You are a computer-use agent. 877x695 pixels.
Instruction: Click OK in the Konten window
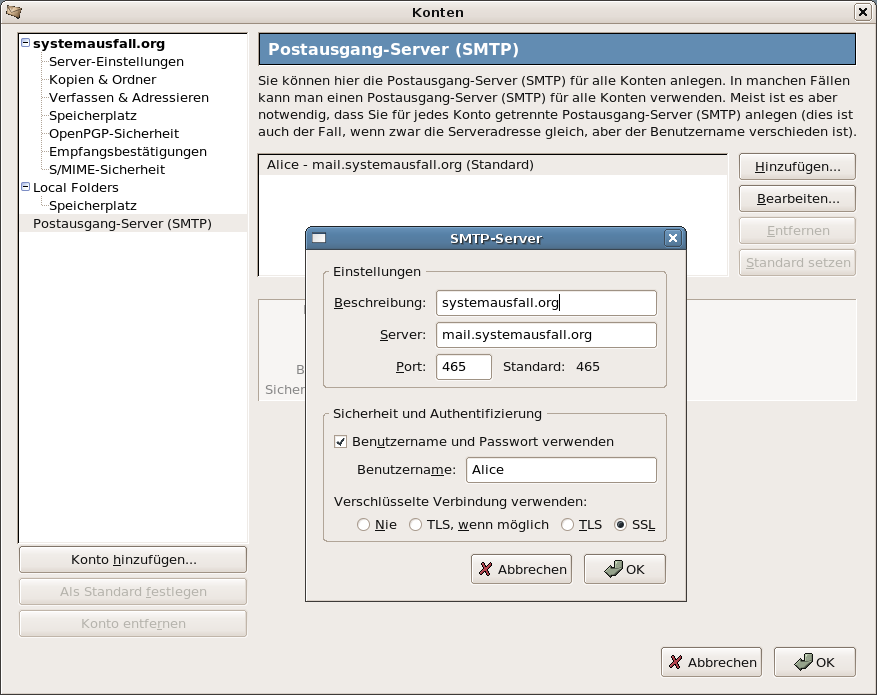pyautogui.click(x=815, y=662)
